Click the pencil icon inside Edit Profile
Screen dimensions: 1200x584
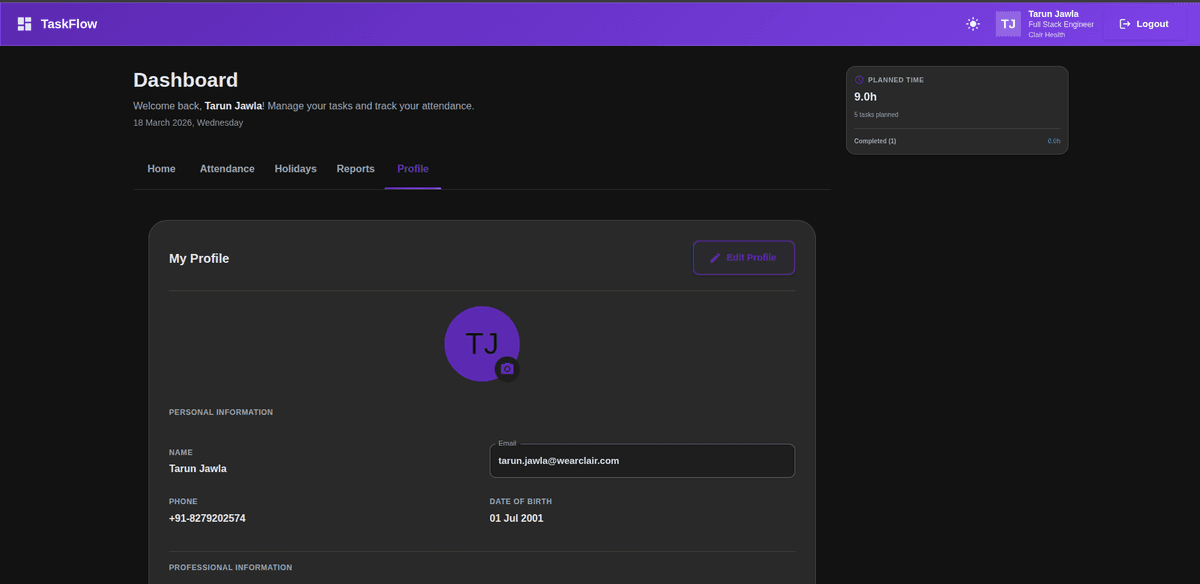pos(714,257)
